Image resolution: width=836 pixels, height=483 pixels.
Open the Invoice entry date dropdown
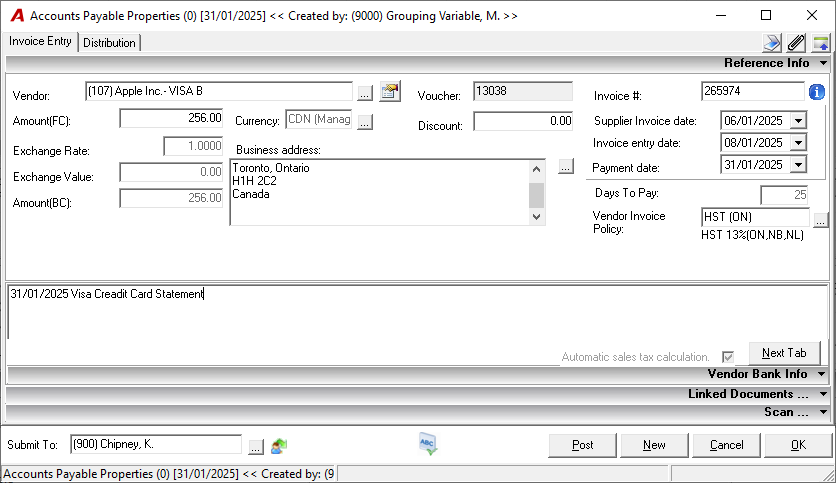click(798, 143)
